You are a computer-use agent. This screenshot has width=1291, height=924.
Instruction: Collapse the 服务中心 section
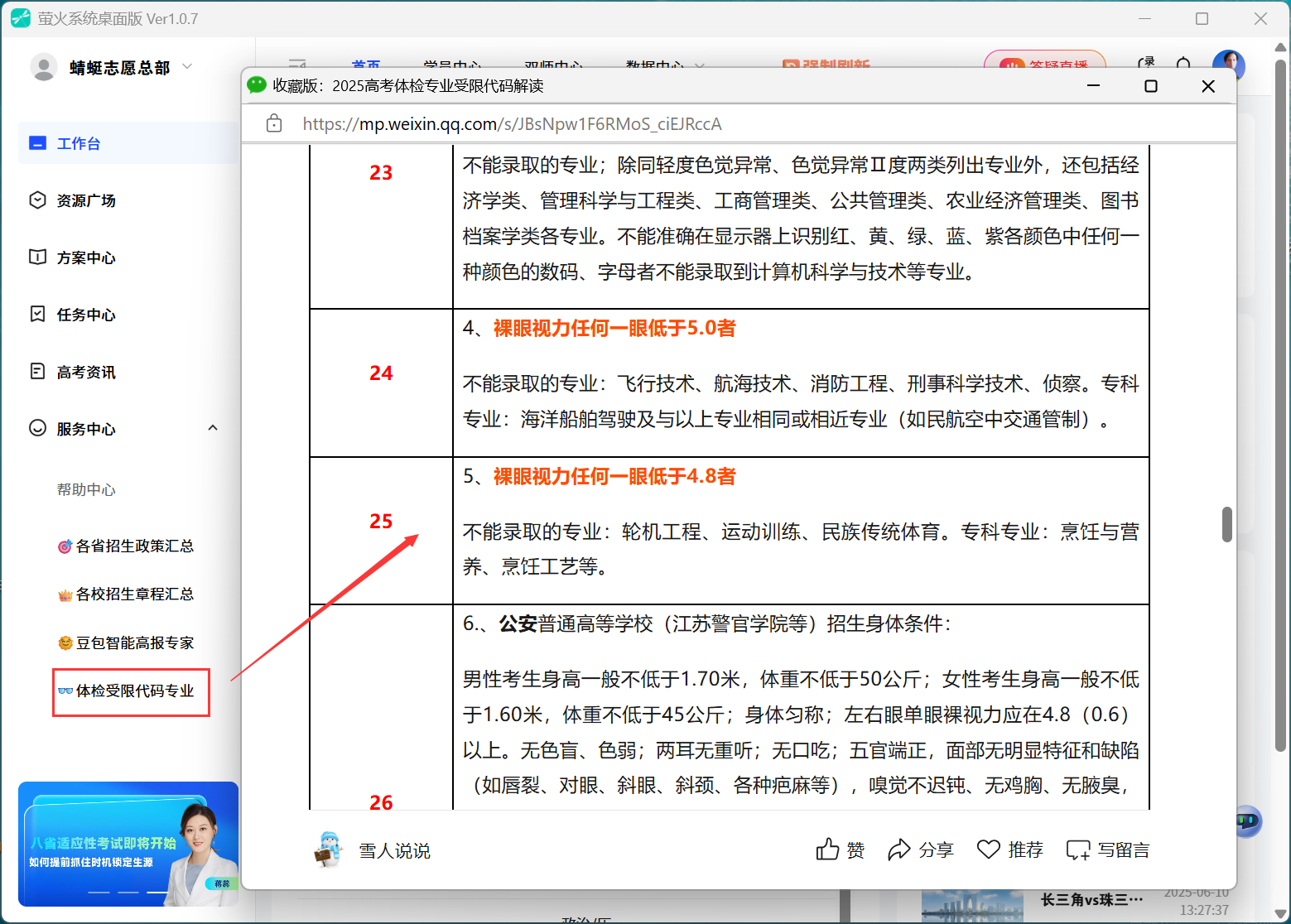[x=213, y=428]
